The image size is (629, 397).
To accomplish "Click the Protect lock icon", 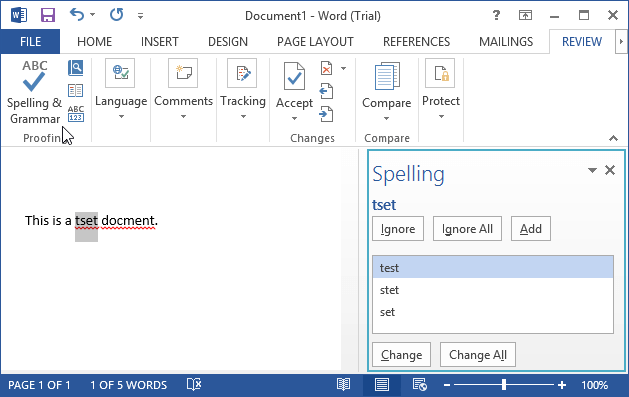I will [x=440, y=73].
